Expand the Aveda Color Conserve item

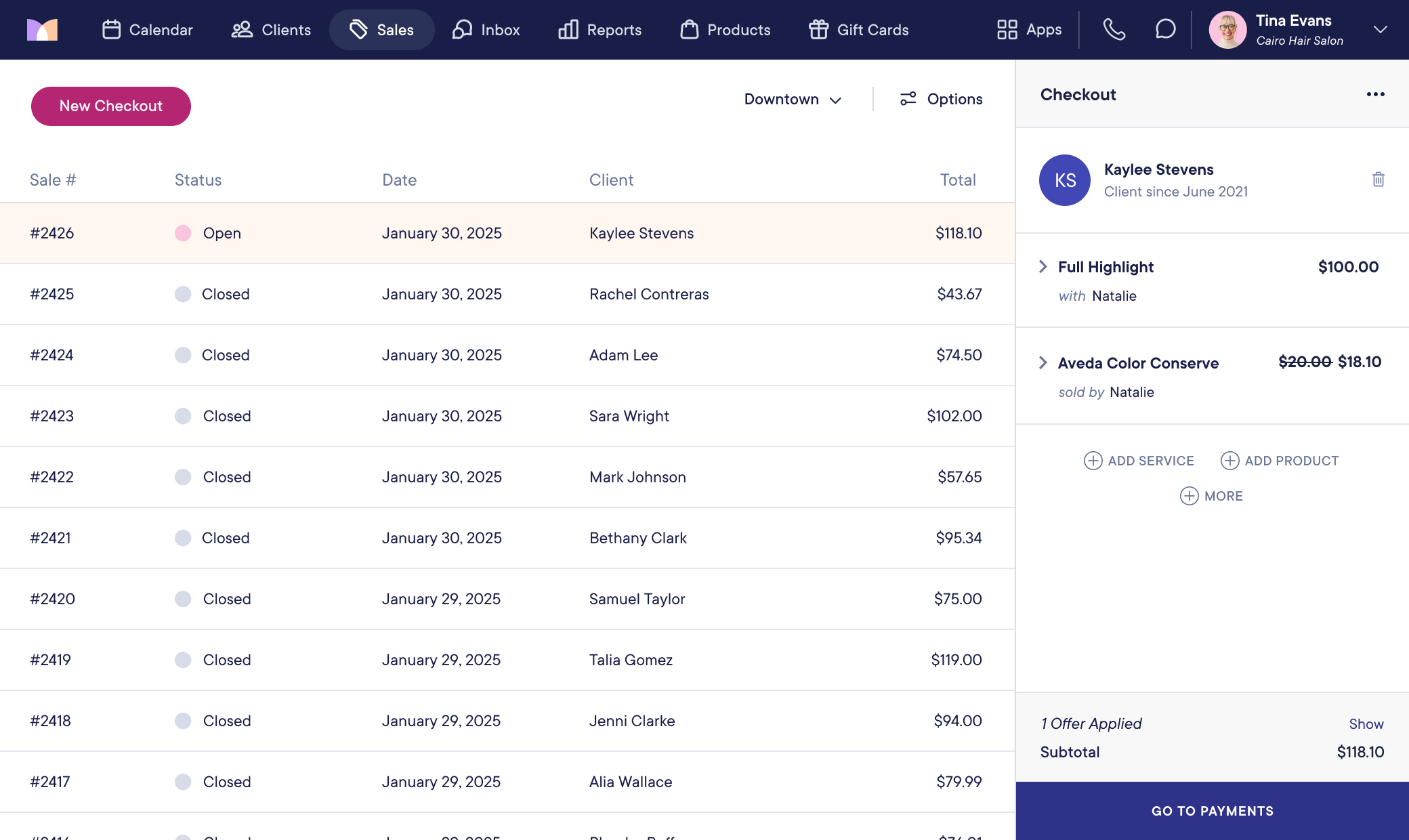pyautogui.click(x=1043, y=363)
